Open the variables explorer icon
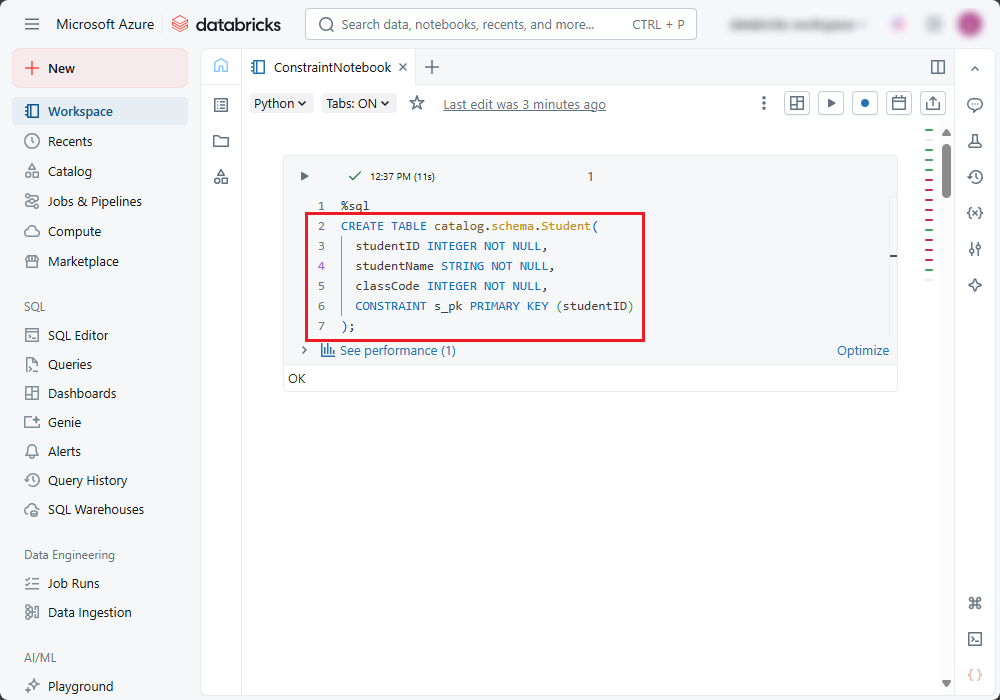This screenshot has width=1000, height=700. (975, 213)
